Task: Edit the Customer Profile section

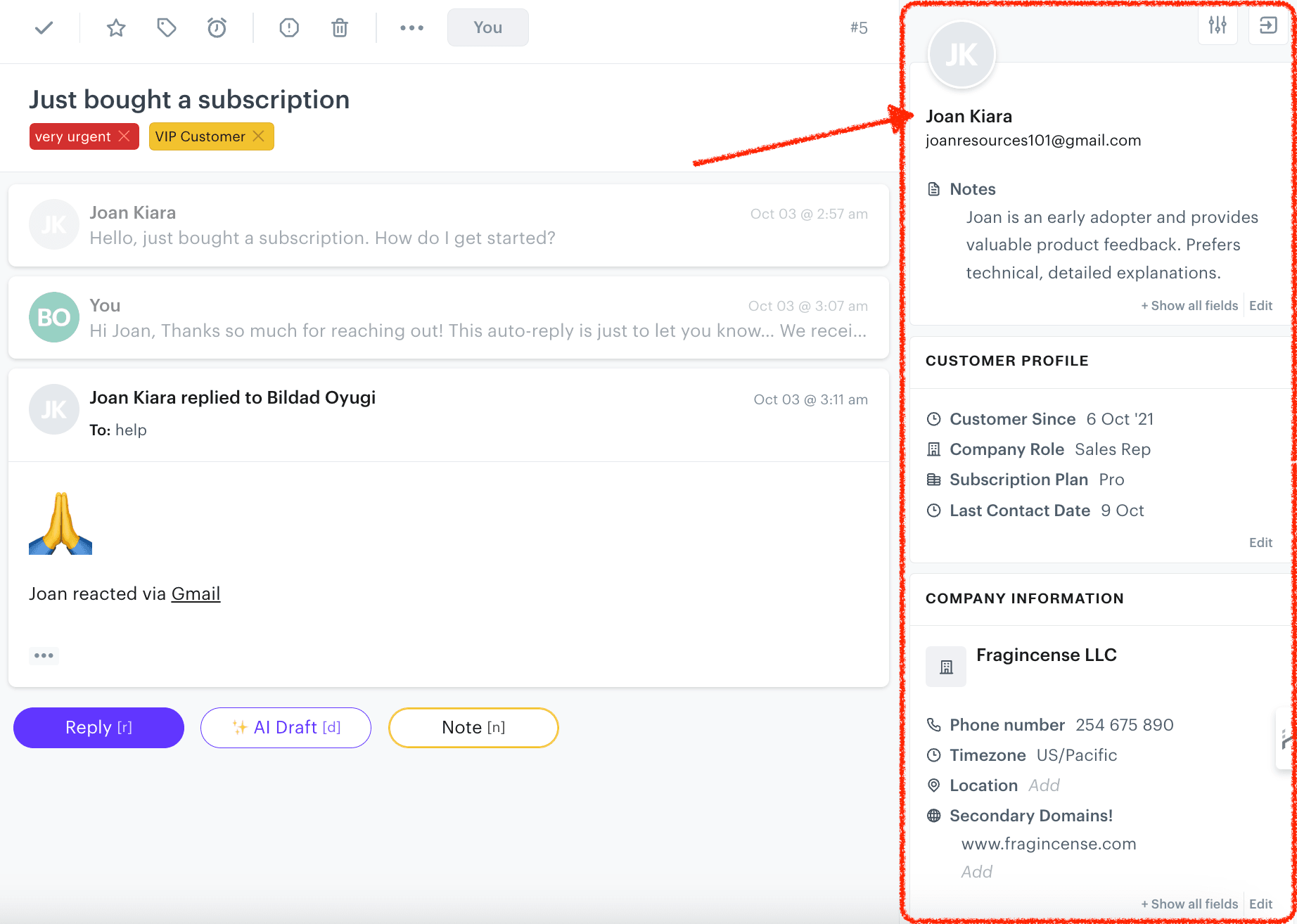Action: 1260,542
